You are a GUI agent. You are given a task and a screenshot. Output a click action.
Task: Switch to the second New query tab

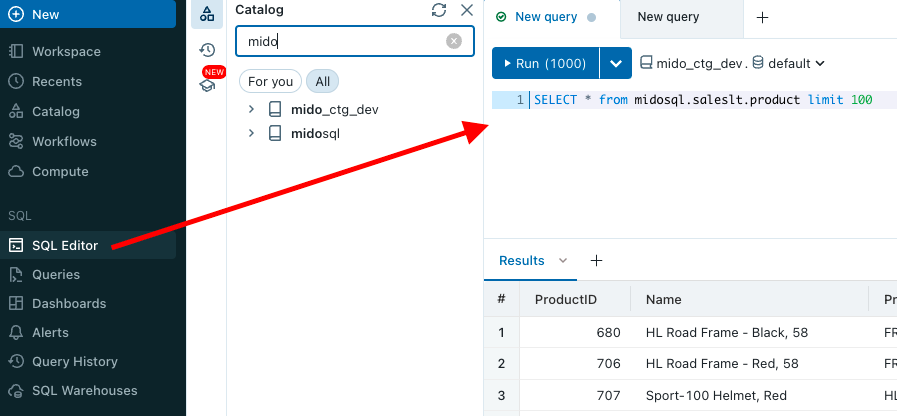pyautogui.click(x=668, y=17)
